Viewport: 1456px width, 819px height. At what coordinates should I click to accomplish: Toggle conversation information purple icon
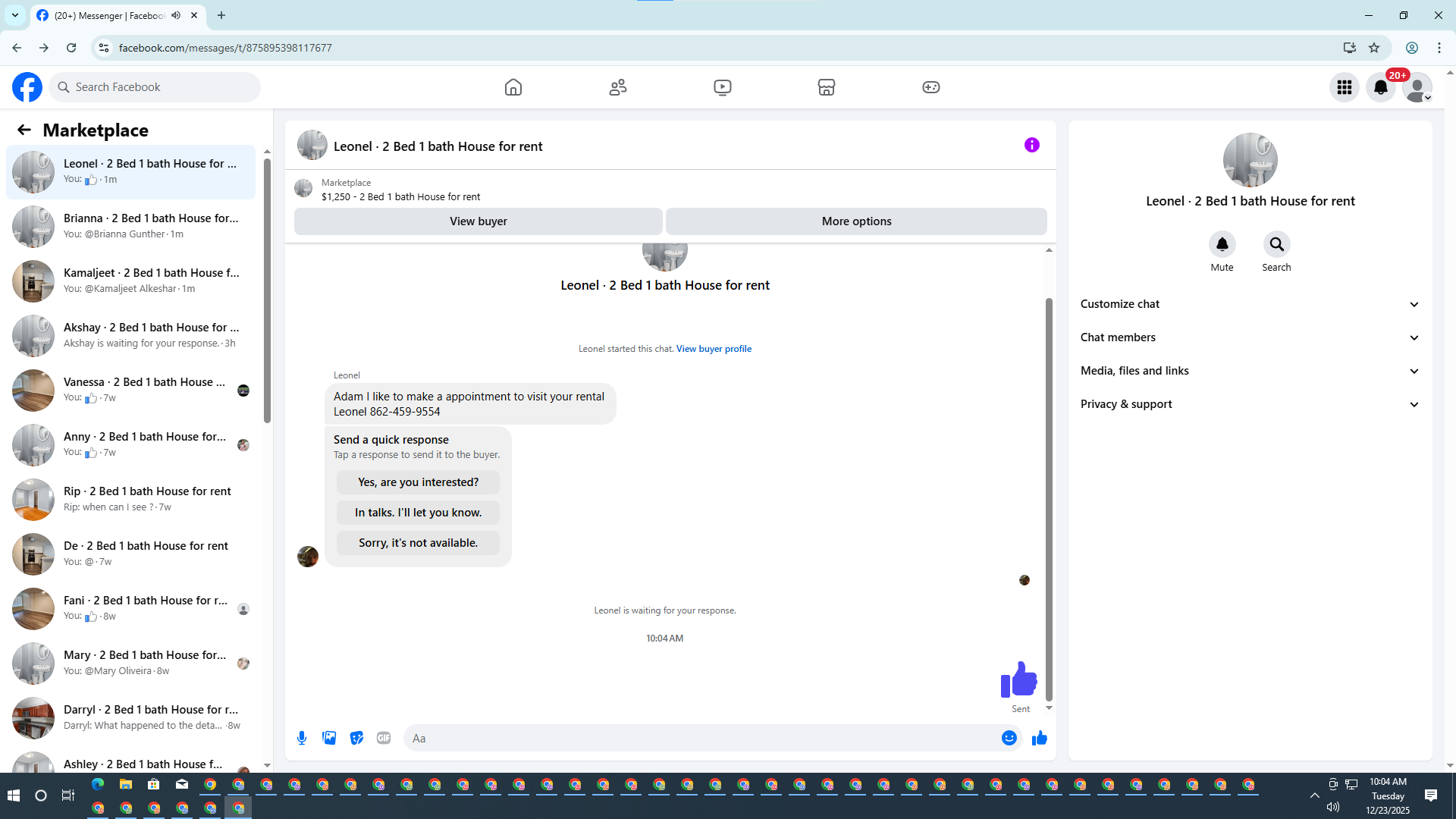click(x=1031, y=145)
